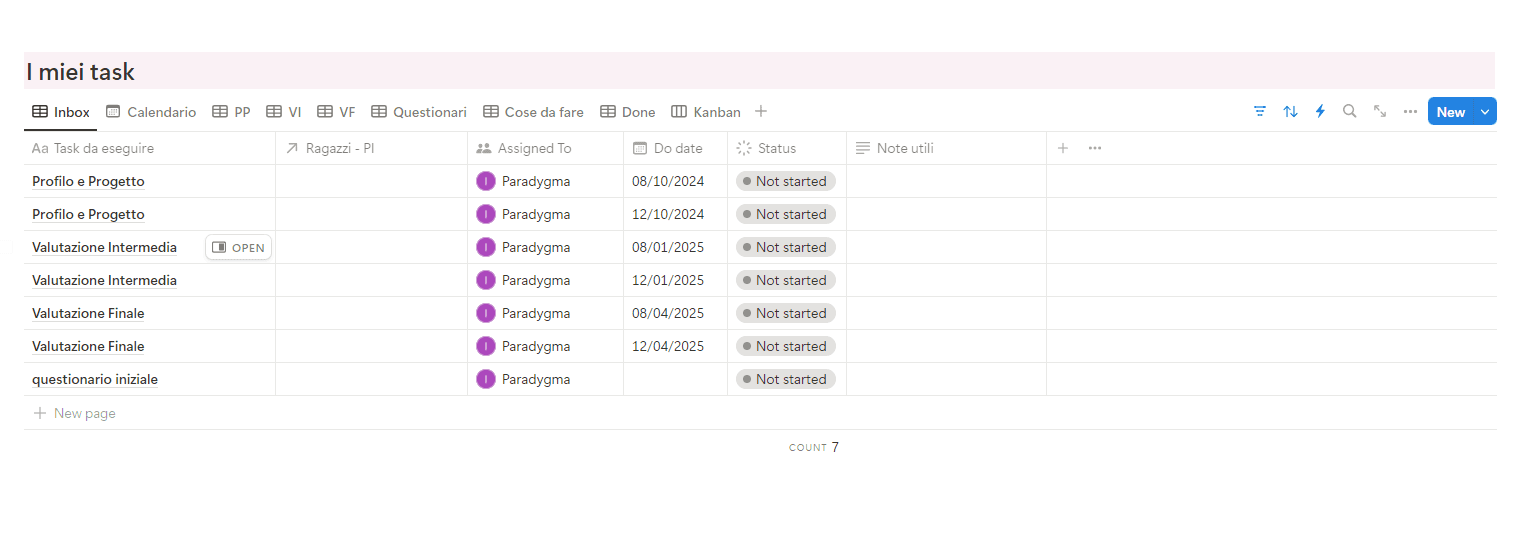Switch to the Inbox tab
This screenshot has width=1519, height=554.
pyautogui.click(x=61, y=112)
